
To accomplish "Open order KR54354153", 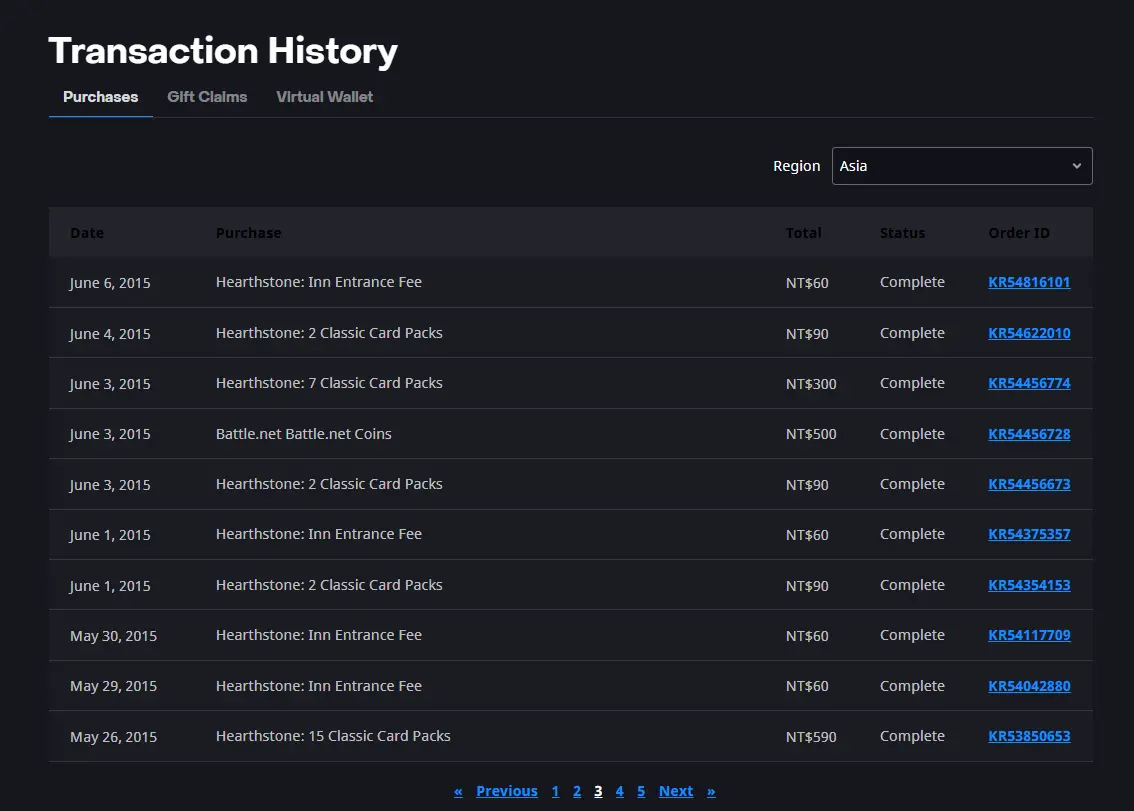I will (x=1029, y=585).
